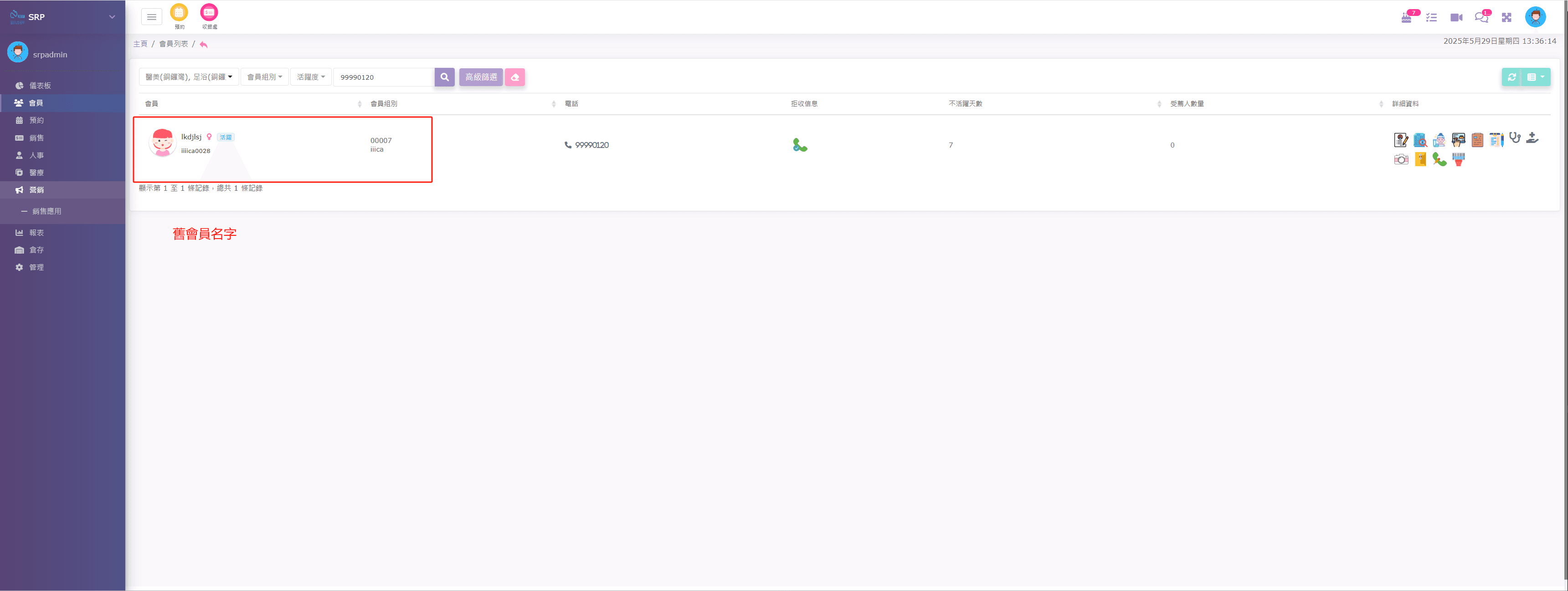Screen dimensions: 1568x591
Task: Select 報表 in the sidebar menu
Action: pos(36,233)
